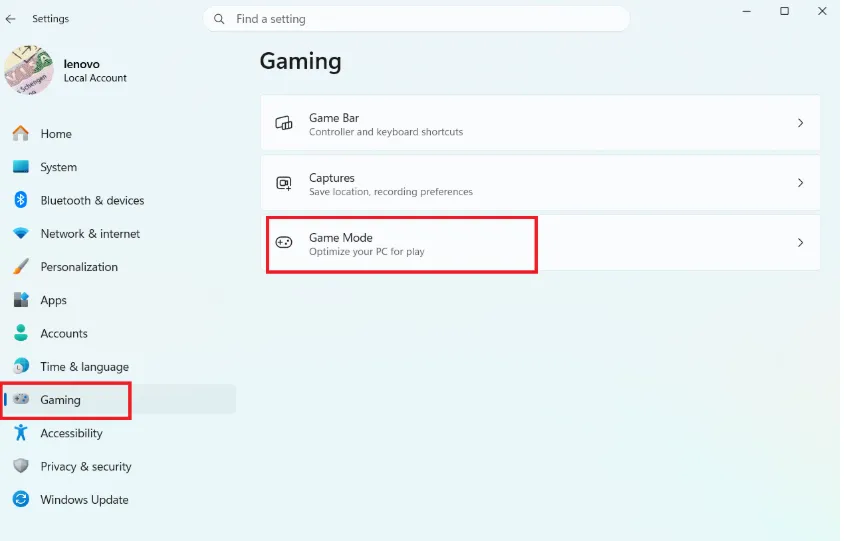The image size is (844, 541).
Task: Open Game Mode title text
Action: pyautogui.click(x=341, y=237)
